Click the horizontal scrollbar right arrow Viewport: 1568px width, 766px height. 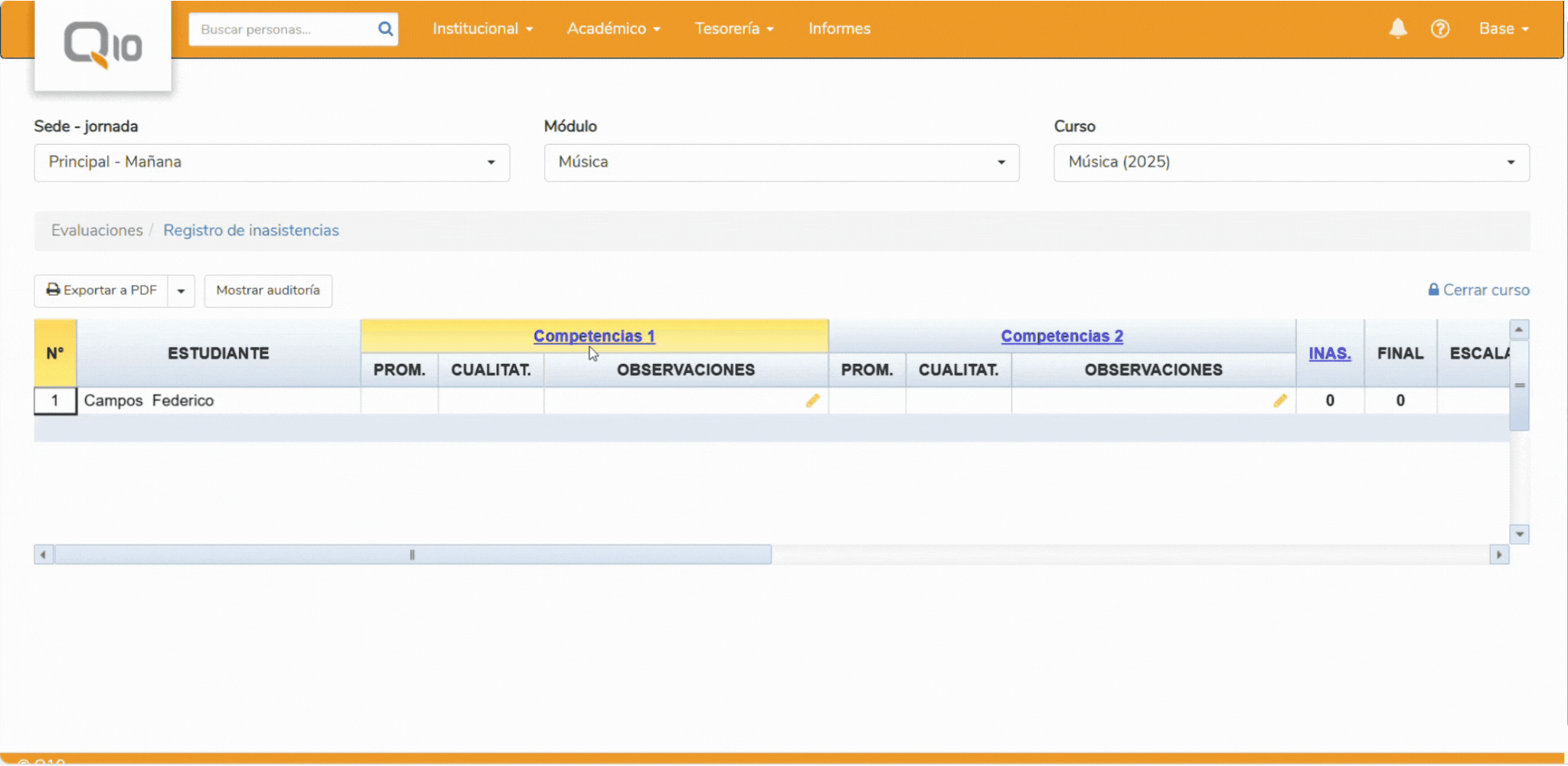coord(1498,555)
